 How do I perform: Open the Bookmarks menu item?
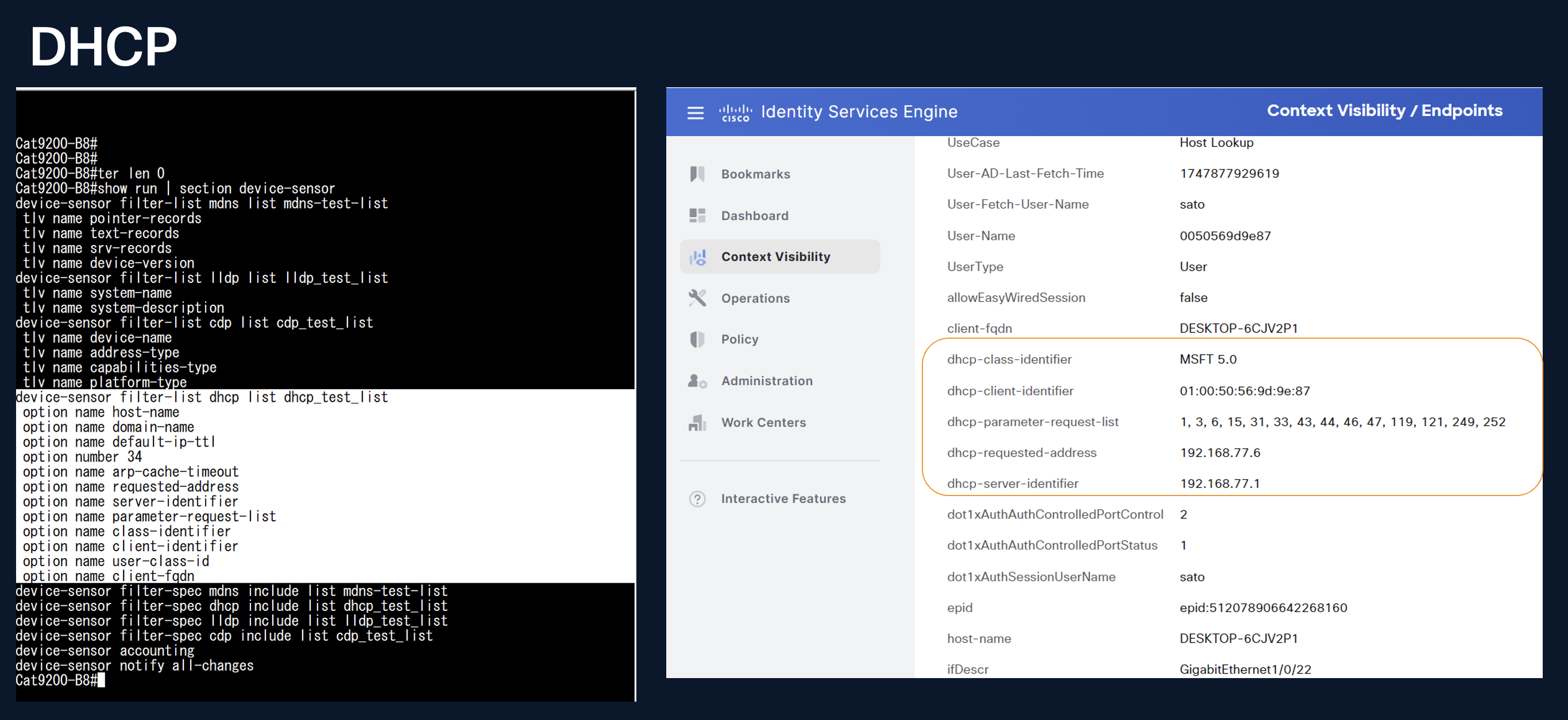pyautogui.click(x=755, y=174)
